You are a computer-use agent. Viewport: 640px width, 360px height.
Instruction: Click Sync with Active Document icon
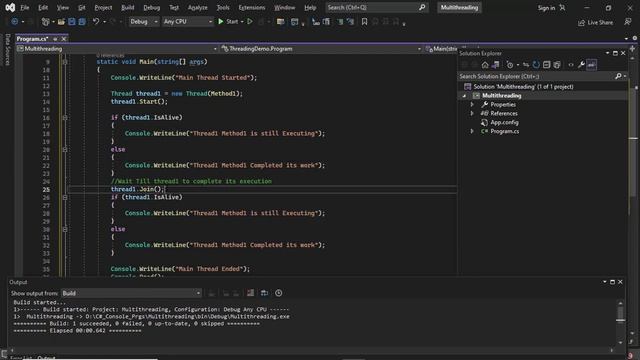pyautogui.click(x=526, y=65)
